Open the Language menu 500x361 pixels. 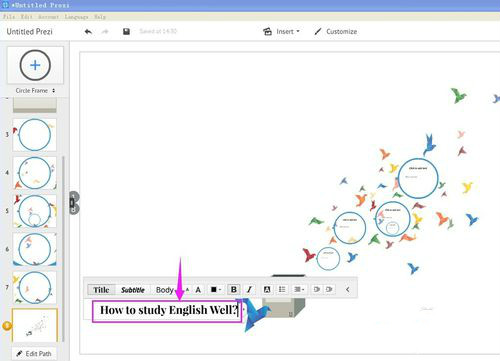(x=76, y=17)
